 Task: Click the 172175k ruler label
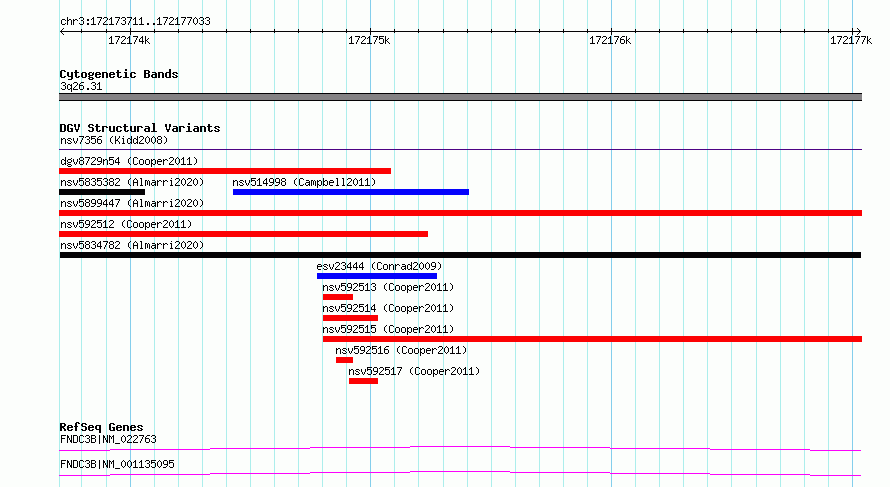pyautogui.click(x=369, y=40)
